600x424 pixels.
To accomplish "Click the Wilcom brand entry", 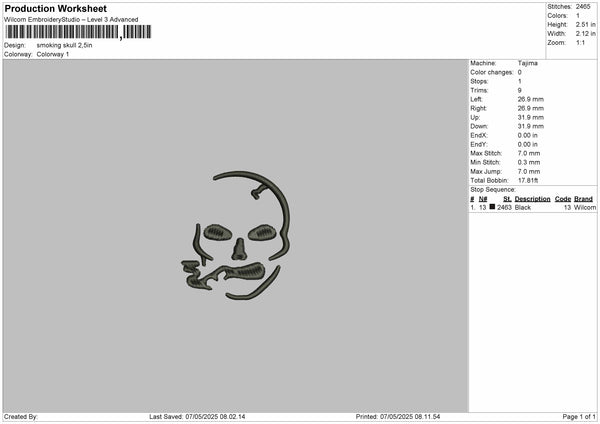I will pyautogui.click(x=585, y=207).
